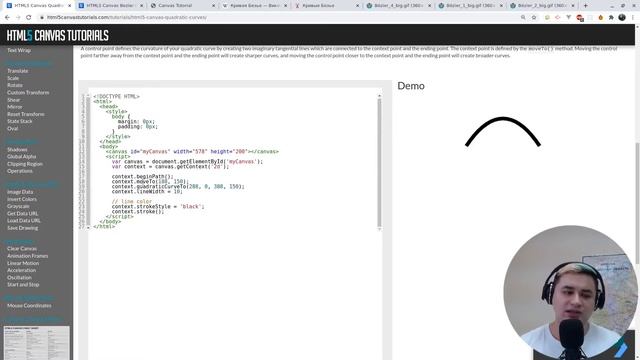This screenshot has height=360, width=640.
Task: Reload the page with the refresh icon
Action: point(29,18)
